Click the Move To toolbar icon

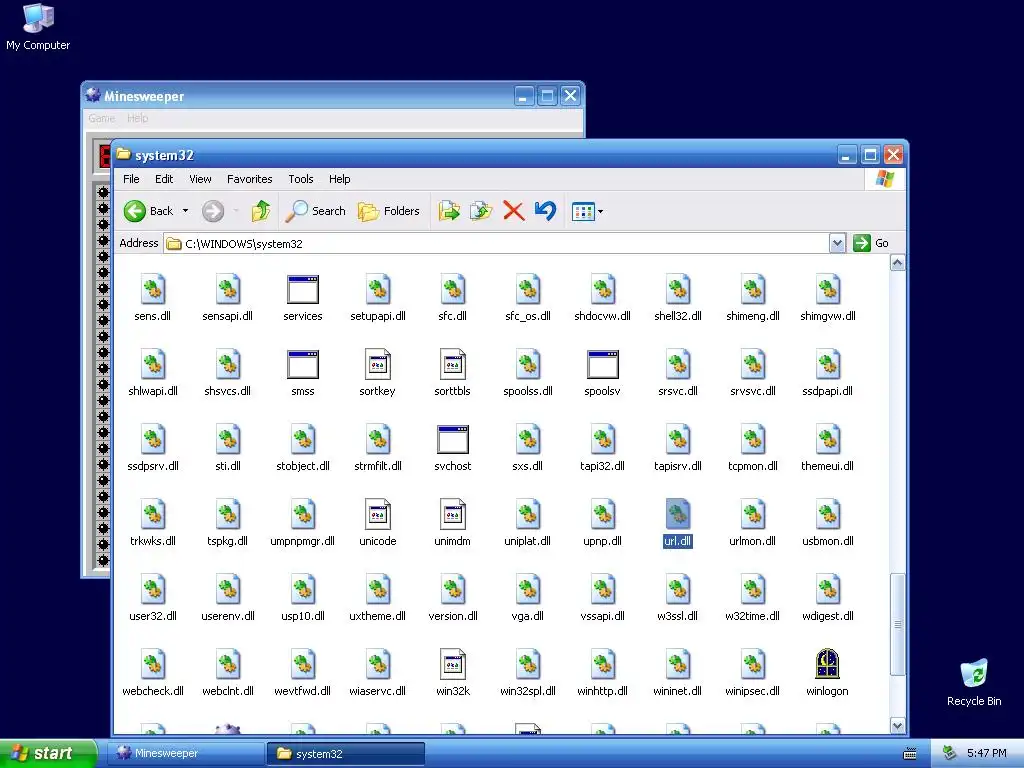click(449, 211)
